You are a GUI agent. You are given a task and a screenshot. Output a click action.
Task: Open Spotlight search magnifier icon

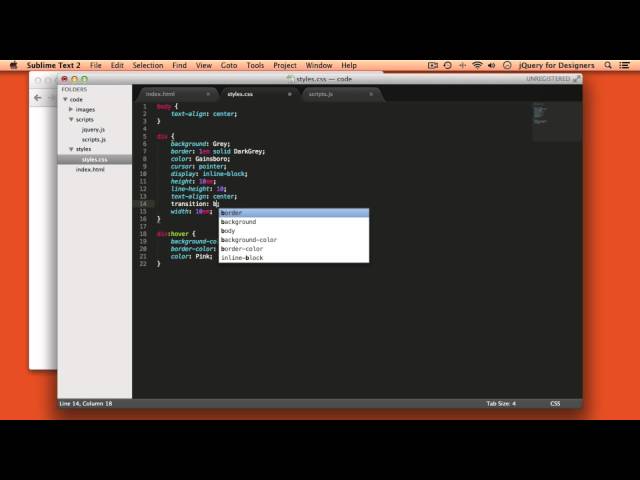(608, 65)
